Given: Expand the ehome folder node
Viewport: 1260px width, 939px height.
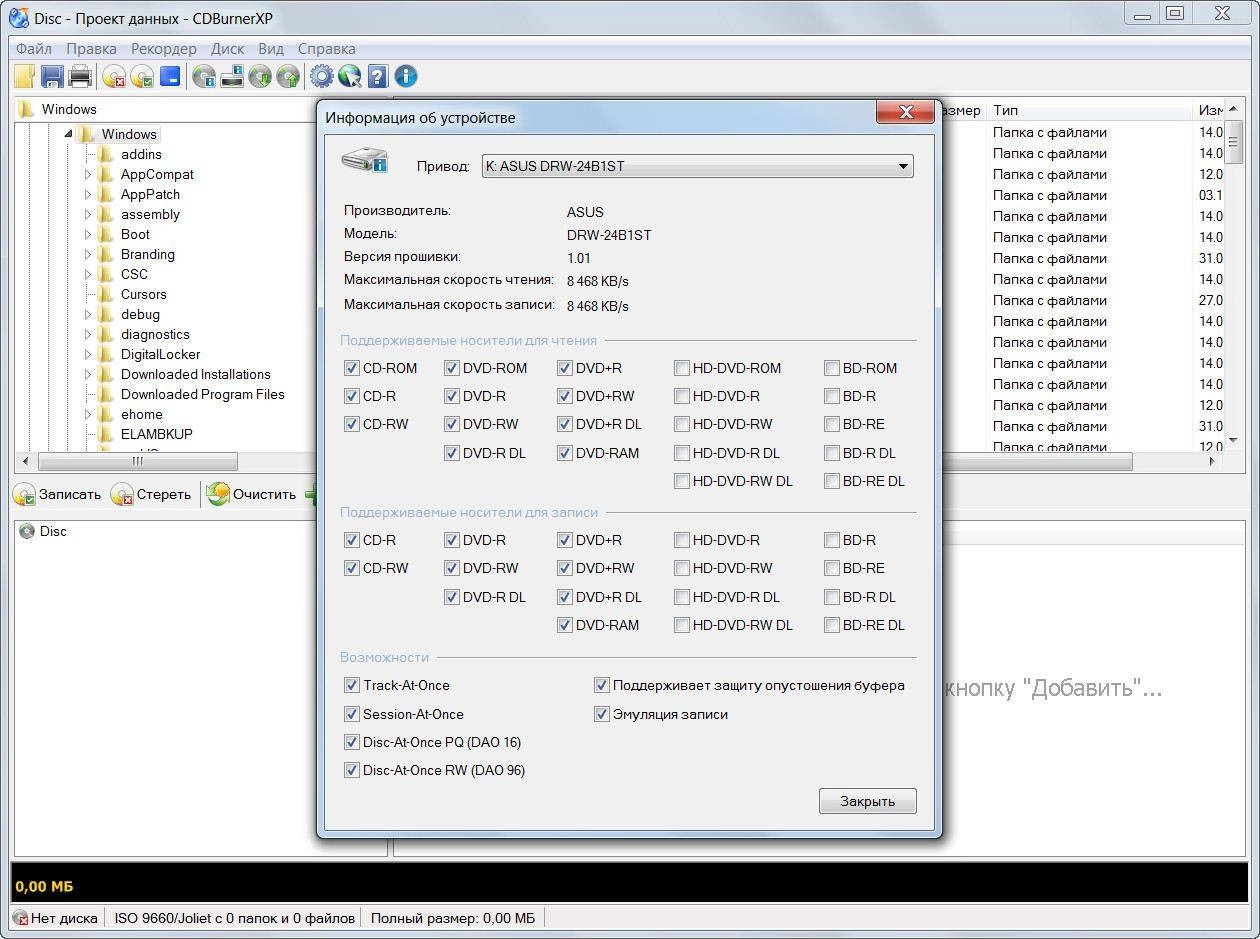Looking at the screenshot, I should point(88,414).
